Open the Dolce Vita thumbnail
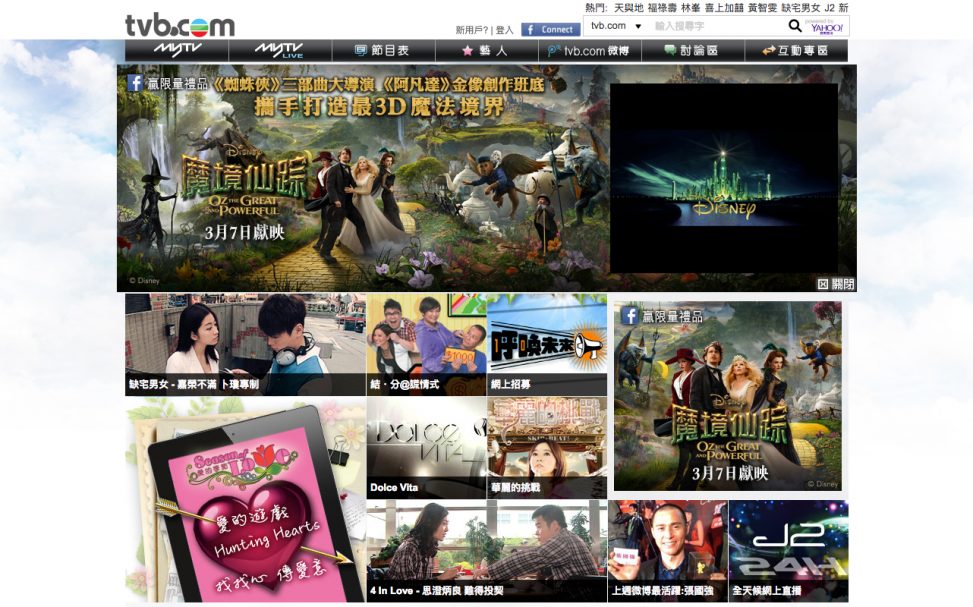973x607 pixels. coord(426,447)
